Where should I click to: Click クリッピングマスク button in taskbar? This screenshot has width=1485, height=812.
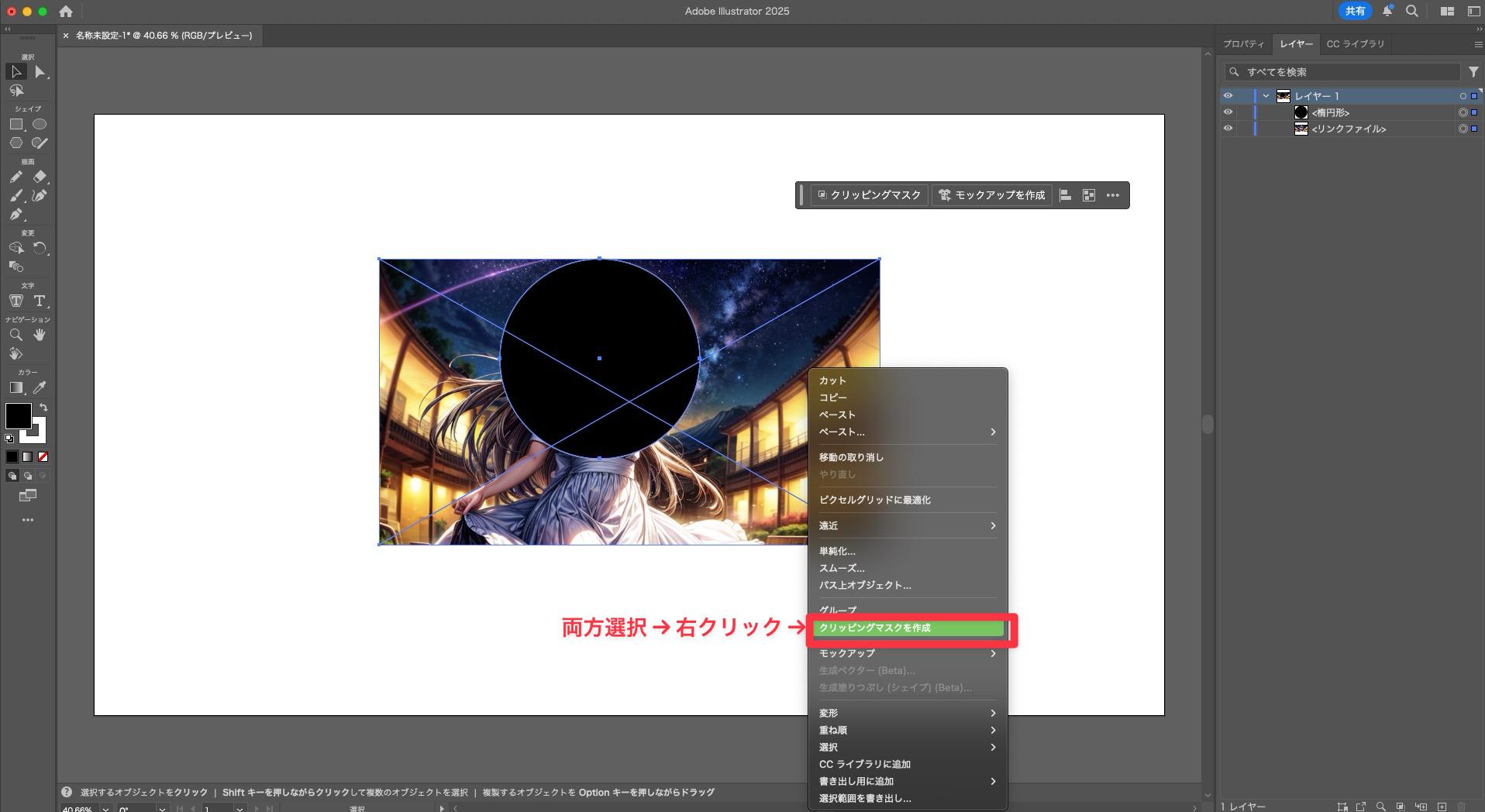pos(870,195)
